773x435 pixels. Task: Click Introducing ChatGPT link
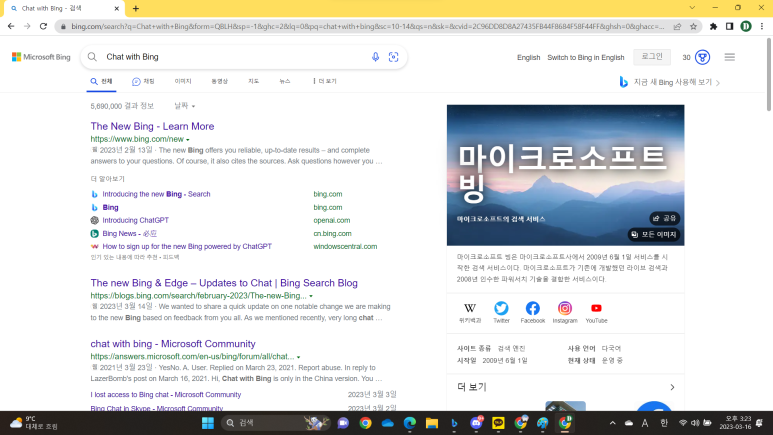136,220
